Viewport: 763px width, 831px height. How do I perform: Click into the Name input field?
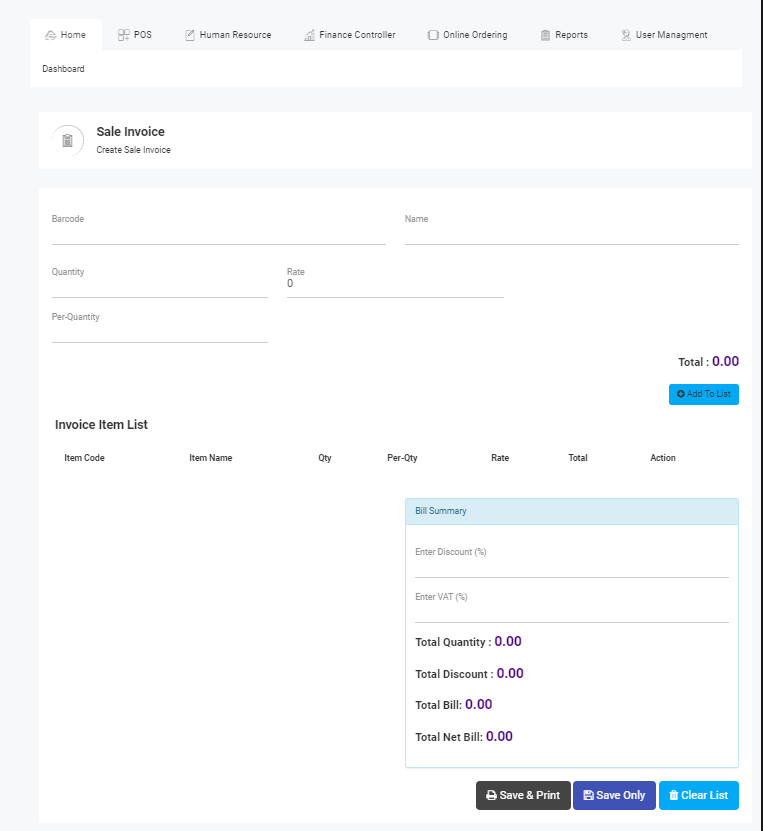click(x=571, y=234)
